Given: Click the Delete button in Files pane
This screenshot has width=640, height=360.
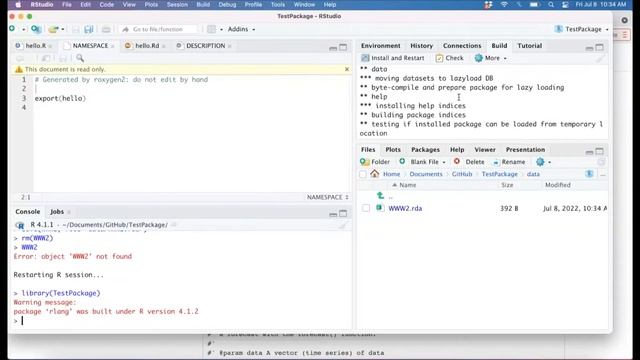Looking at the screenshot, I should [x=469, y=162].
